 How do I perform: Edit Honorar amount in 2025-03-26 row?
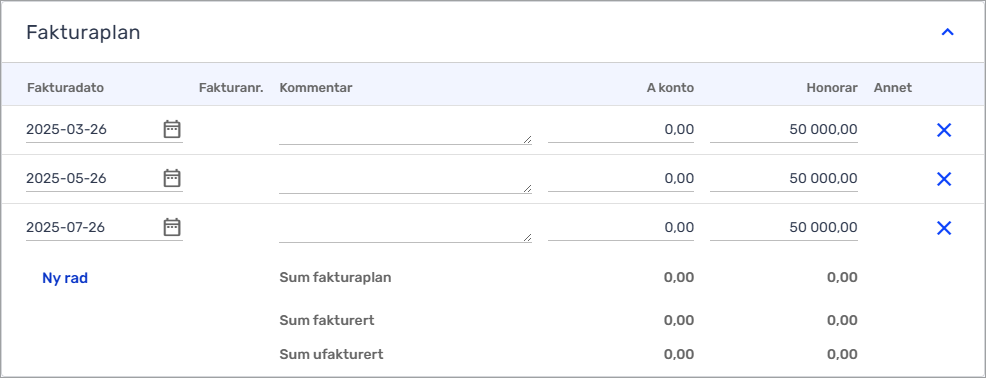click(784, 130)
